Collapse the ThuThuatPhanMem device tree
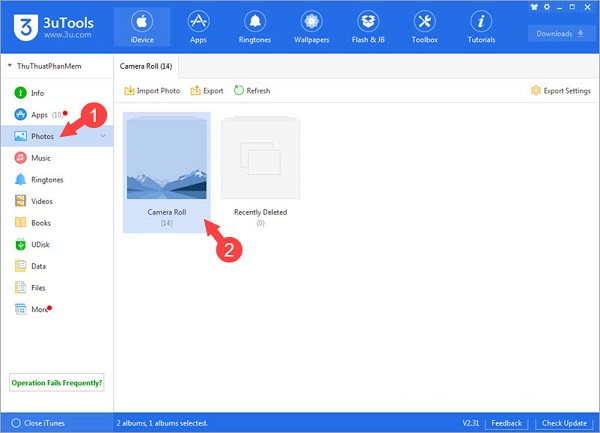 pyautogui.click(x=9, y=66)
